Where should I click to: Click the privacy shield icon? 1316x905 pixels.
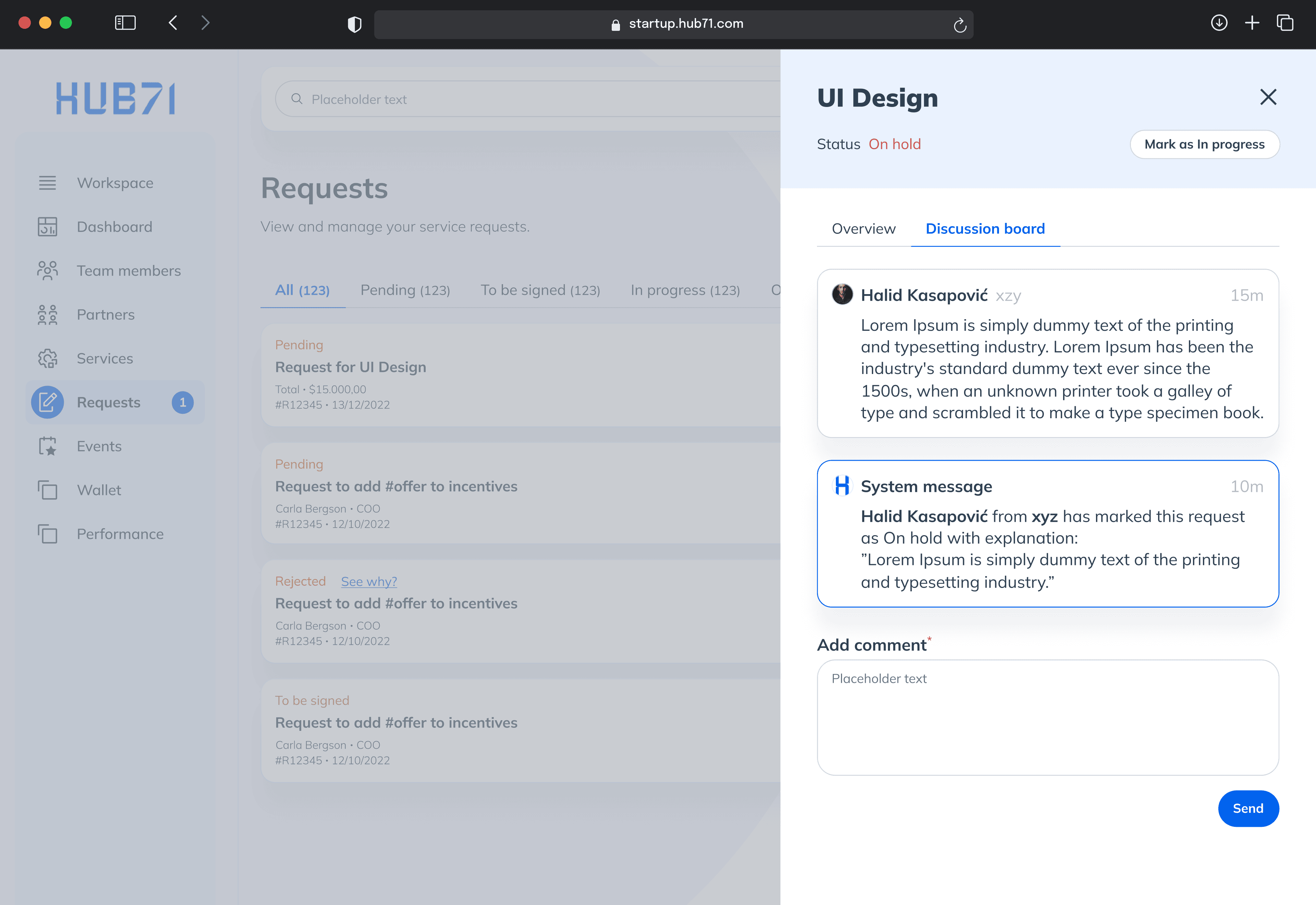click(x=354, y=24)
